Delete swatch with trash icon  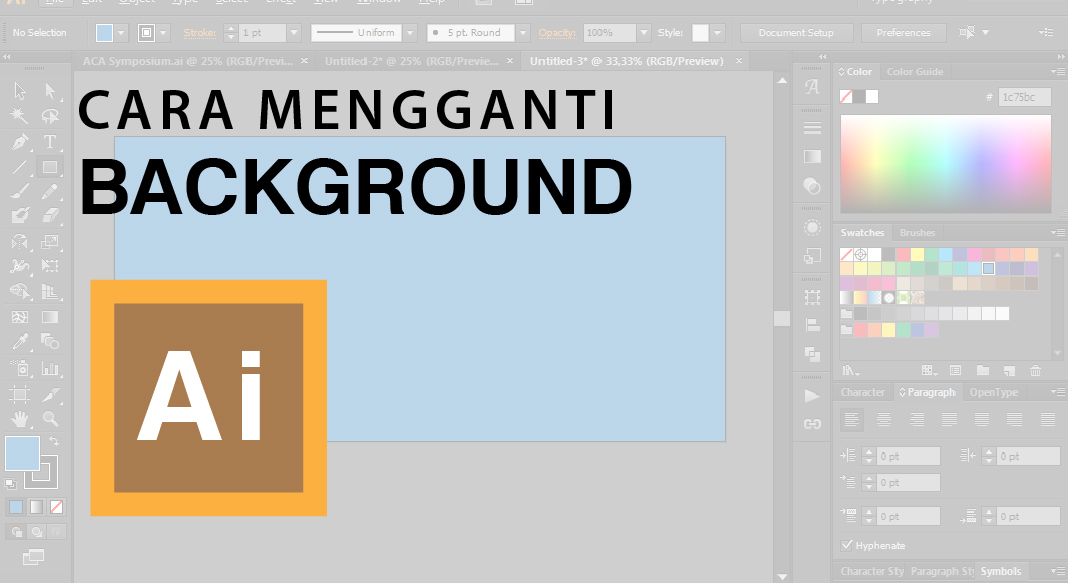(x=1035, y=371)
